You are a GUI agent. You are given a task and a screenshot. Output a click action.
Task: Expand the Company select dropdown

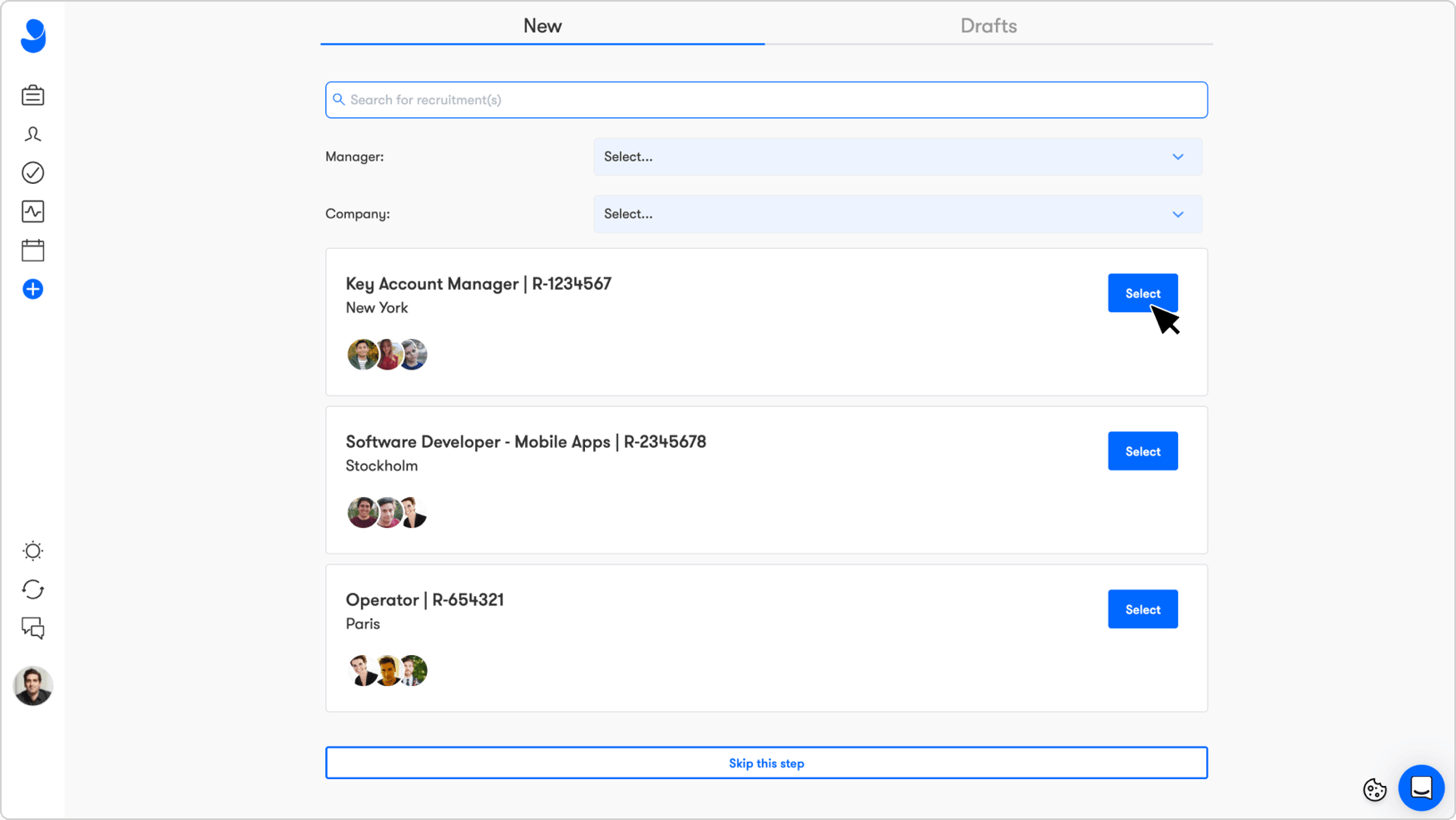897,214
